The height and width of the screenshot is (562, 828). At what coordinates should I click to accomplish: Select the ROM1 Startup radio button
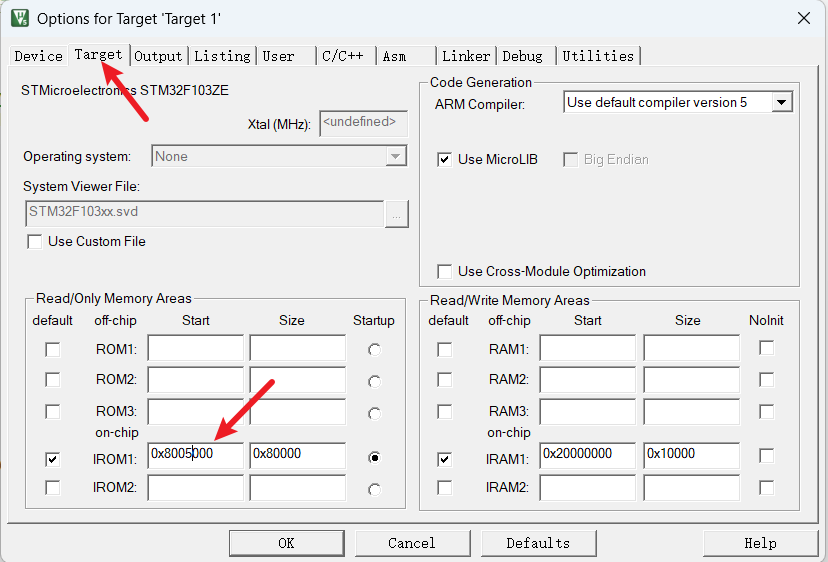pos(374,349)
